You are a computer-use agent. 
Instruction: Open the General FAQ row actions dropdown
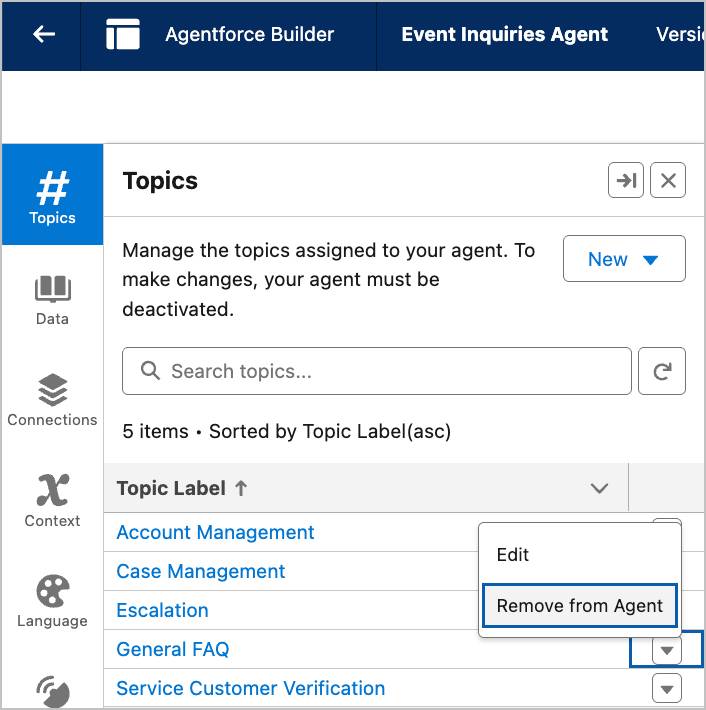(667, 650)
